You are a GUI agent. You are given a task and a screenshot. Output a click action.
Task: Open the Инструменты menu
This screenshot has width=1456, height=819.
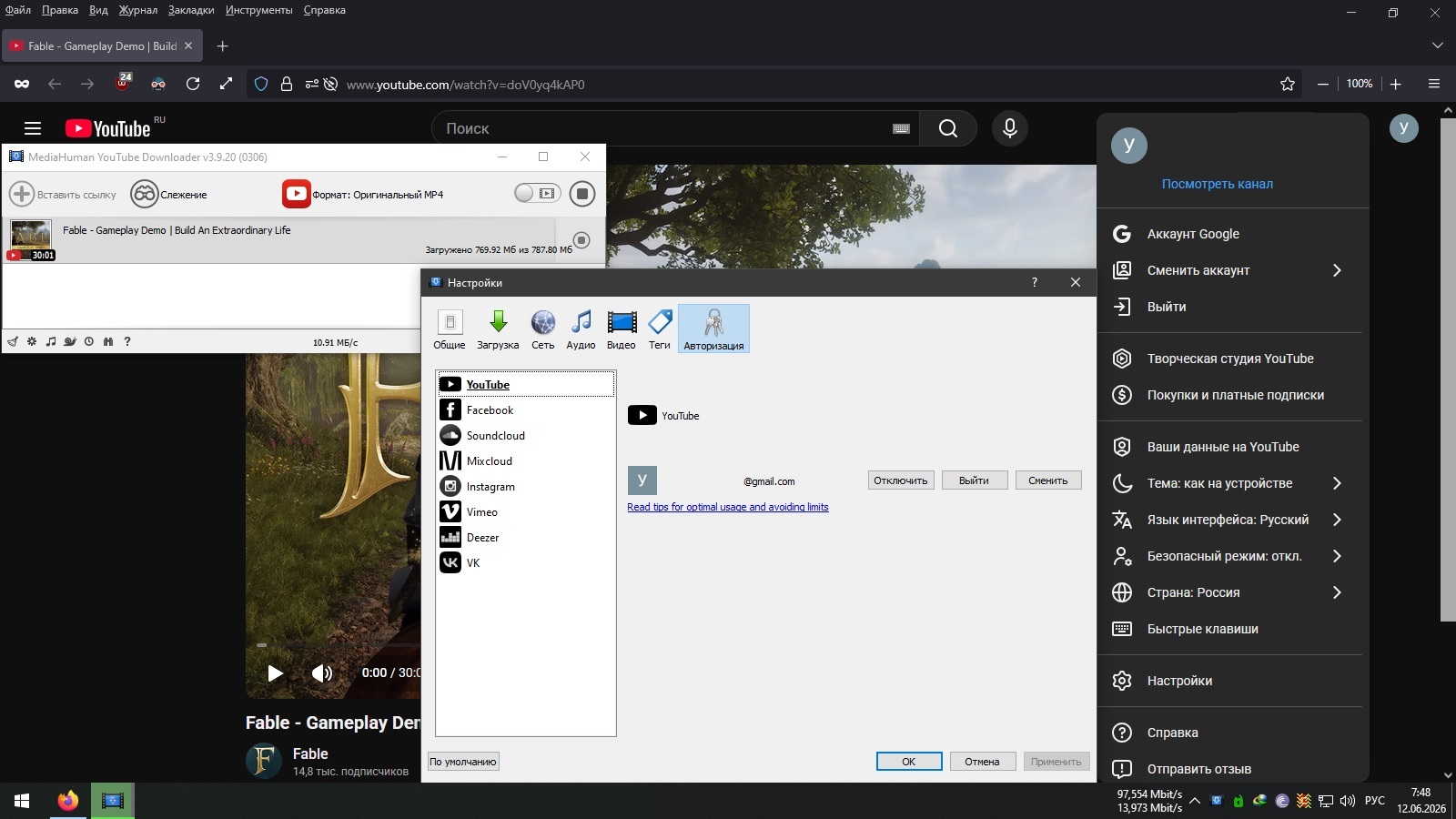(x=259, y=10)
